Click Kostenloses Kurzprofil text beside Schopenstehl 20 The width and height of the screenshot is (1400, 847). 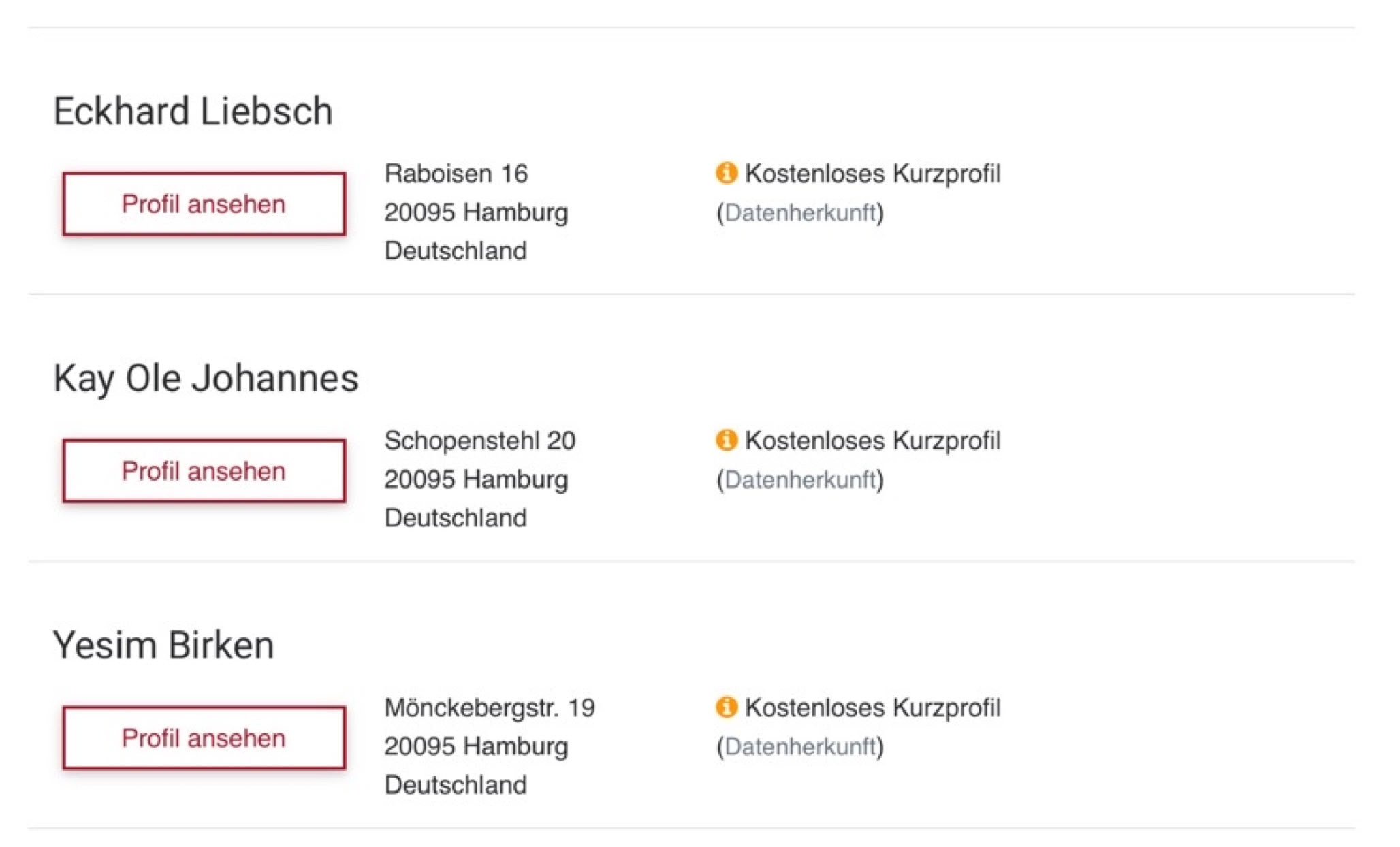point(872,441)
